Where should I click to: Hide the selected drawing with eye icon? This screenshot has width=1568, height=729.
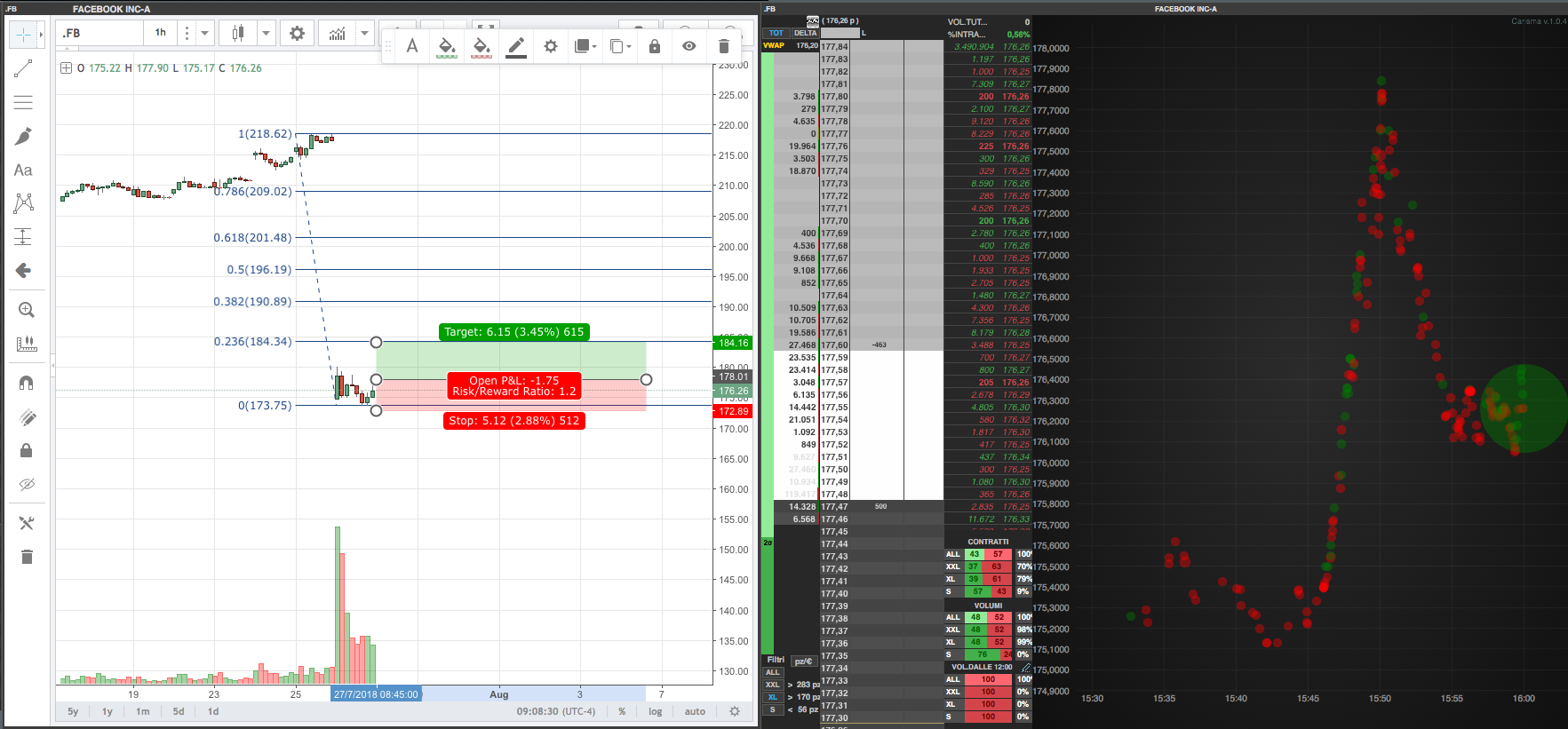point(689,46)
